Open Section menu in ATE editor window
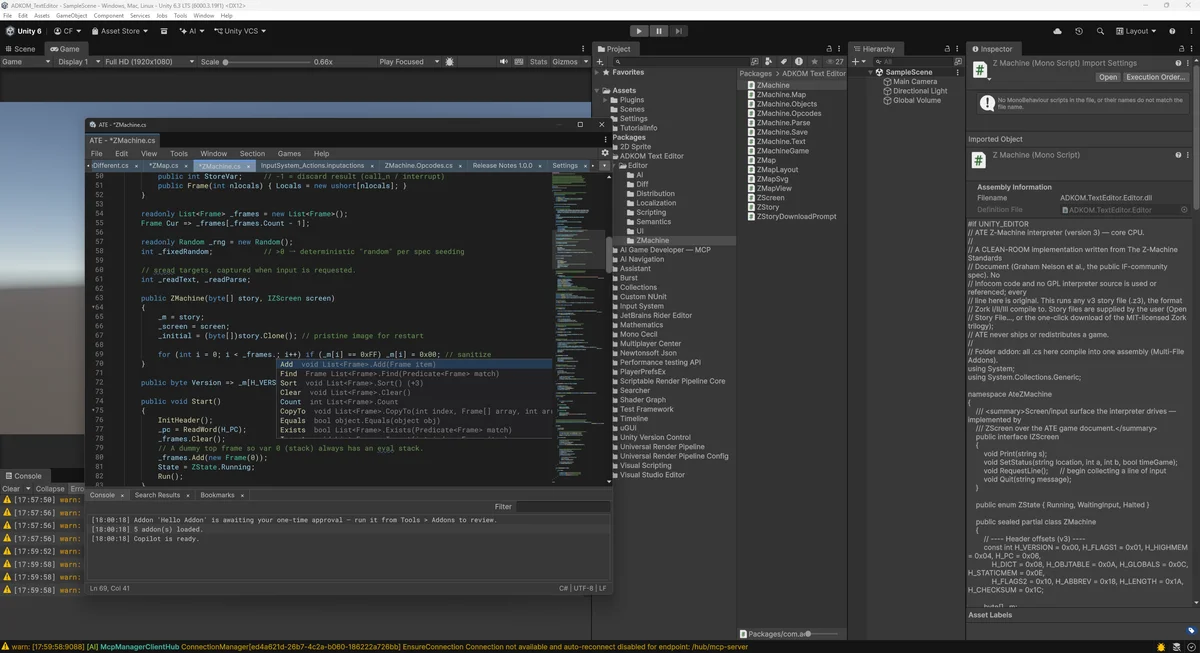1200x653 pixels. tap(252, 154)
